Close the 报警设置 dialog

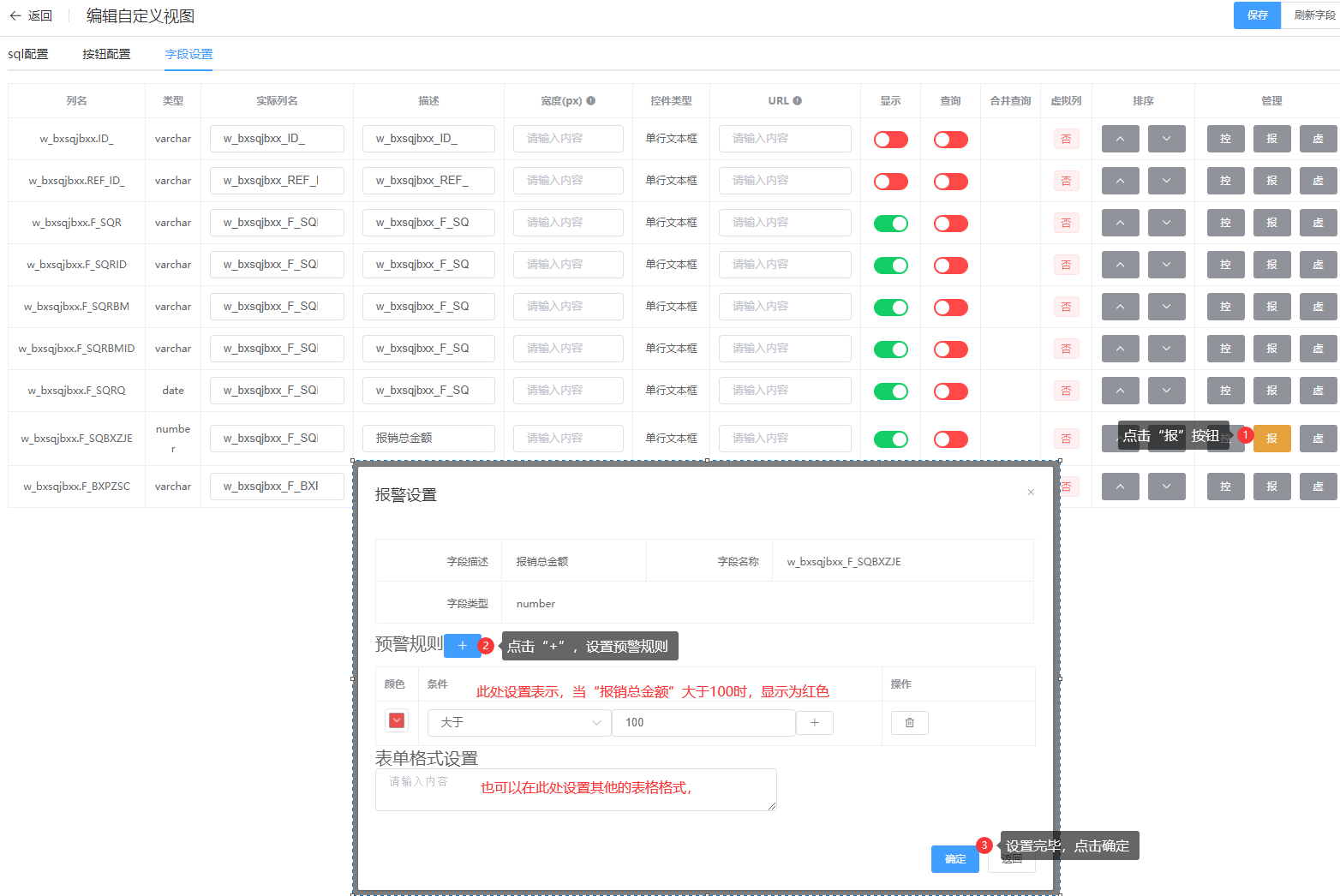pyautogui.click(x=1031, y=493)
